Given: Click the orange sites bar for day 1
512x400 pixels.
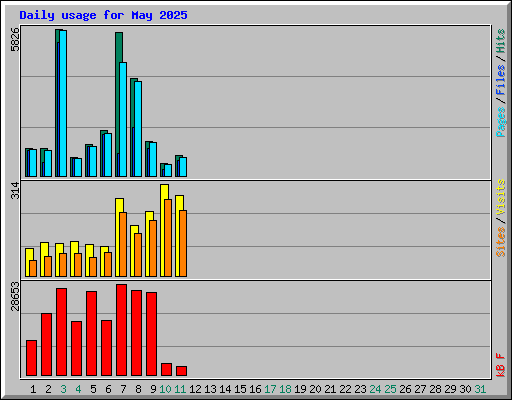Looking at the screenshot, I should 33,268.
